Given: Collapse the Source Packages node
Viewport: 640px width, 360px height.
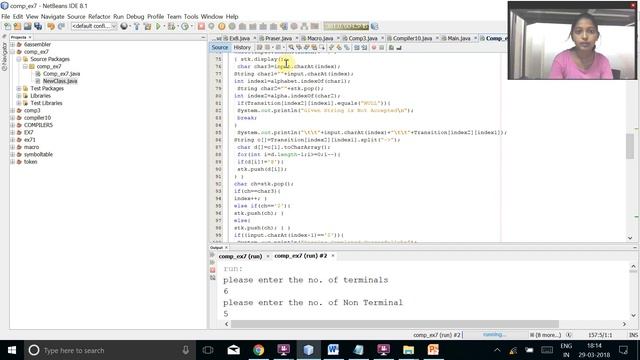Looking at the screenshot, I should 19,59.
